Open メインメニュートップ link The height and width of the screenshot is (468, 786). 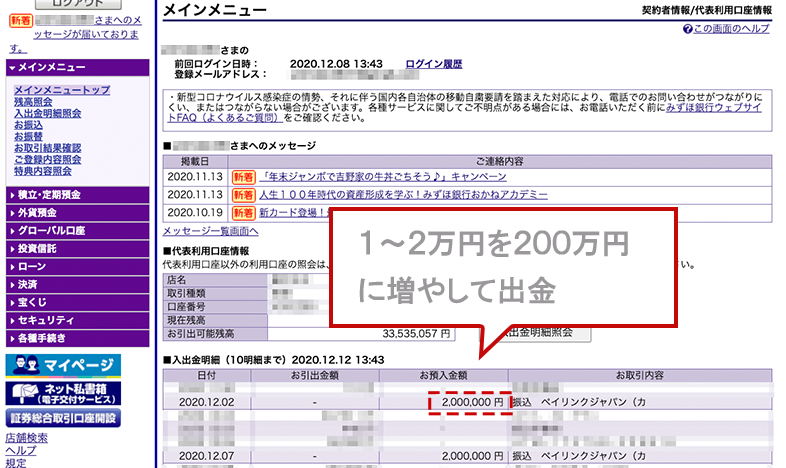coord(62,90)
